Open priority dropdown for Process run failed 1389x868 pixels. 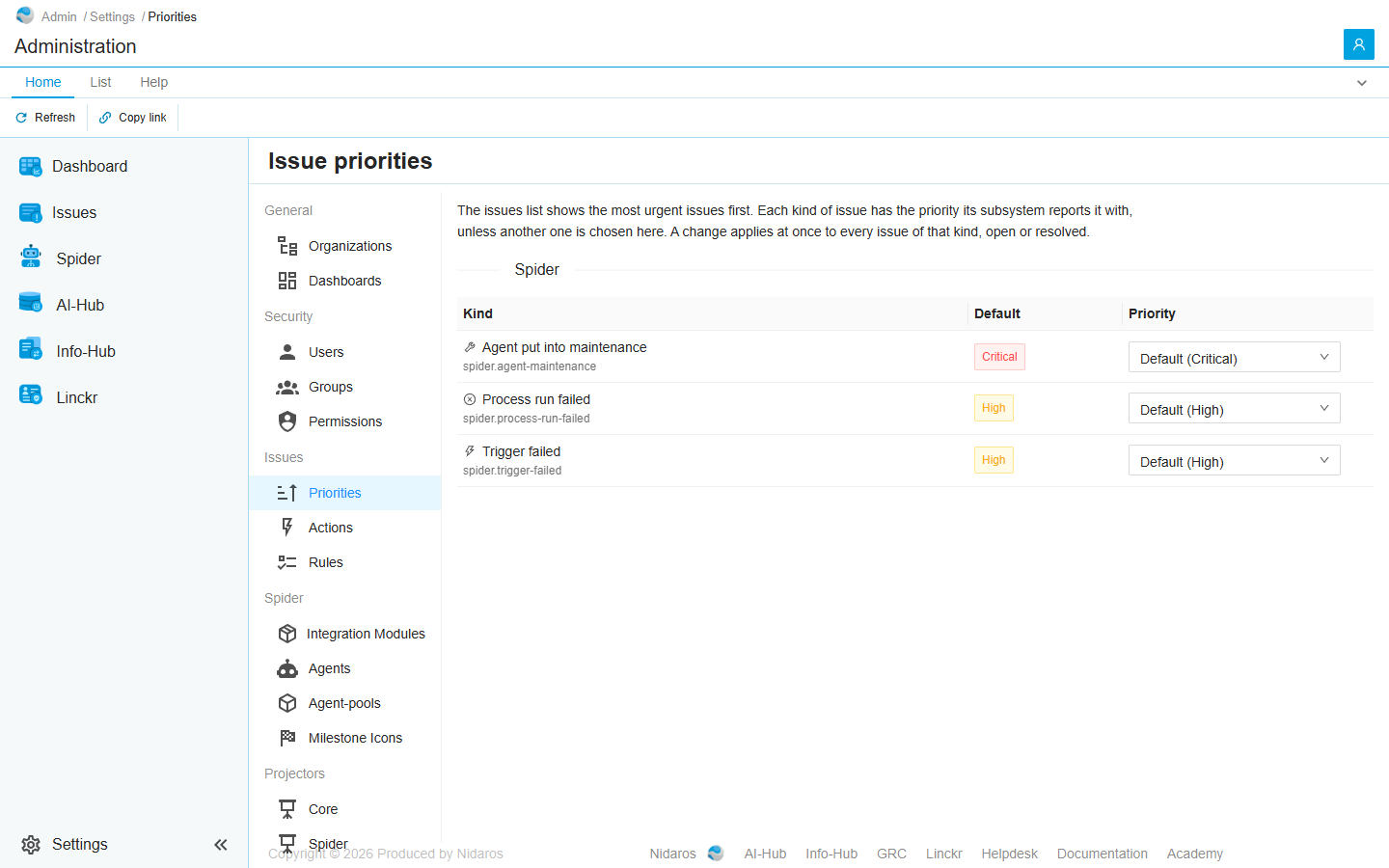(1234, 408)
